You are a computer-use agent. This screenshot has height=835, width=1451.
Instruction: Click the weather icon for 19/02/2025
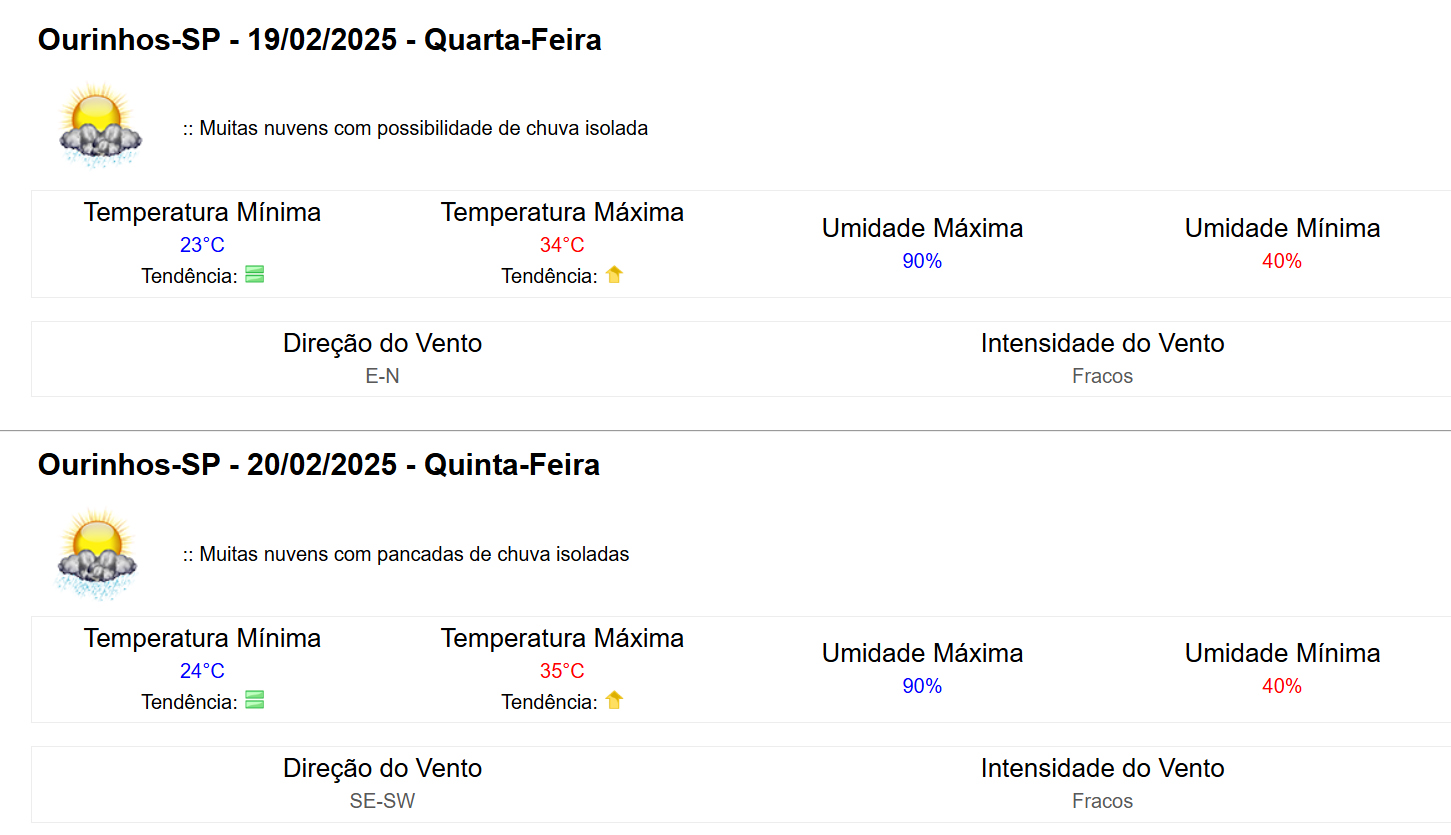(x=99, y=126)
